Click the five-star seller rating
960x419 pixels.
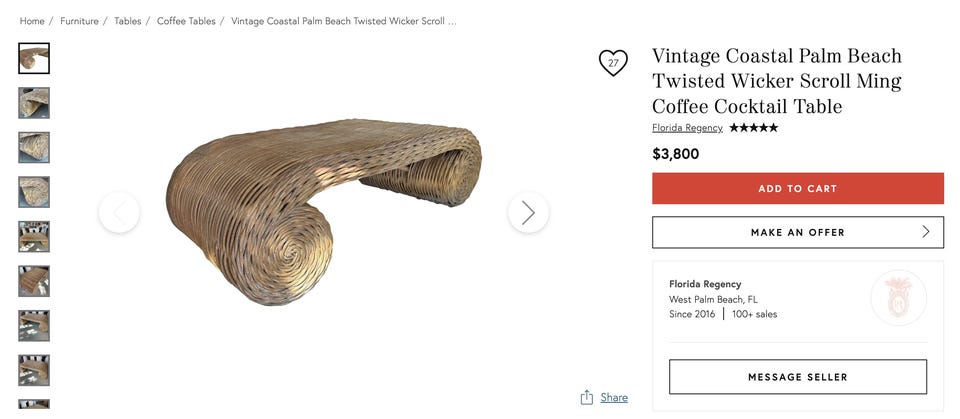click(753, 128)
